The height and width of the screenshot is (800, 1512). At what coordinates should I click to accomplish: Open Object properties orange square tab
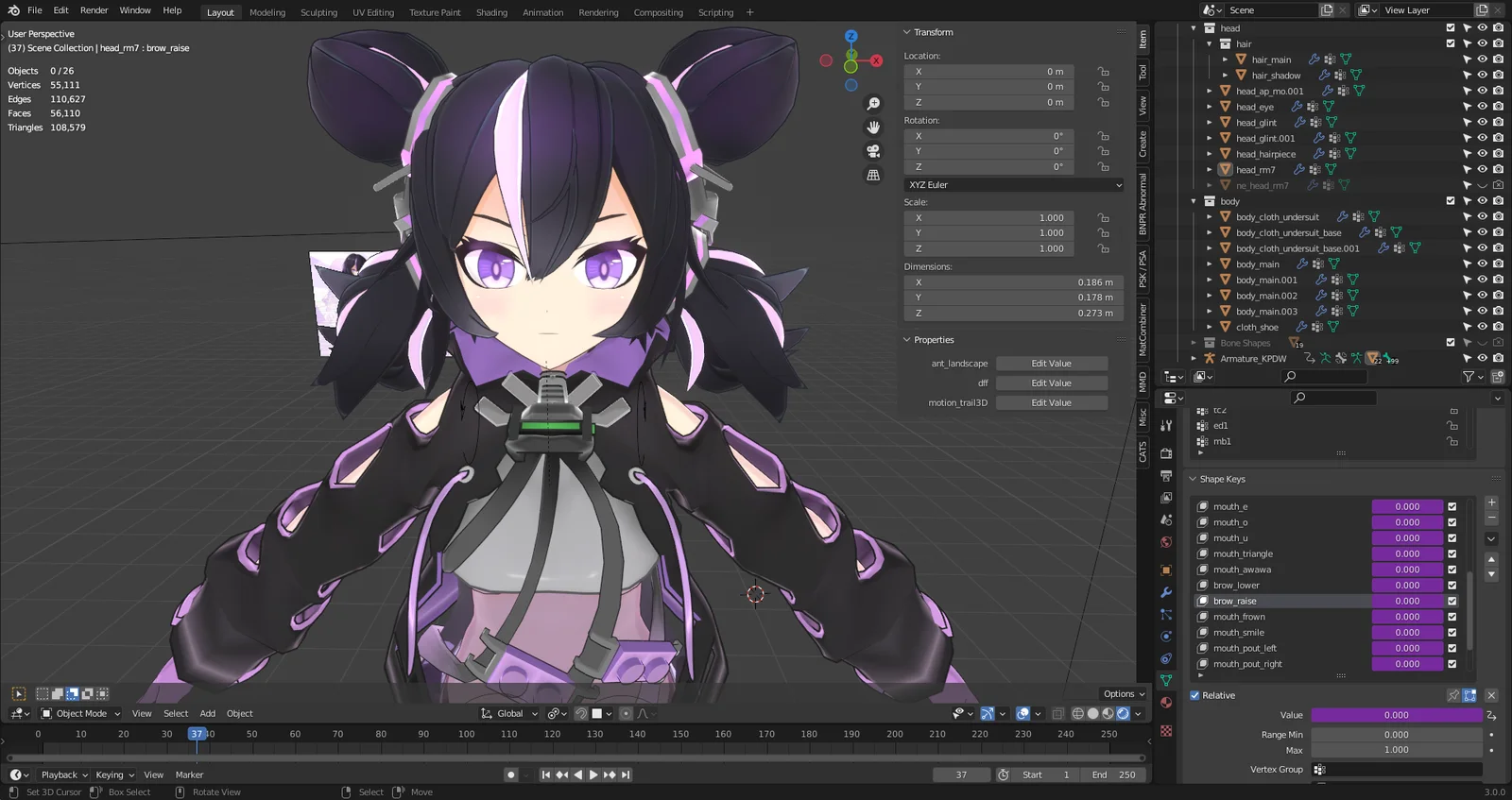[x=1166, y=570]
